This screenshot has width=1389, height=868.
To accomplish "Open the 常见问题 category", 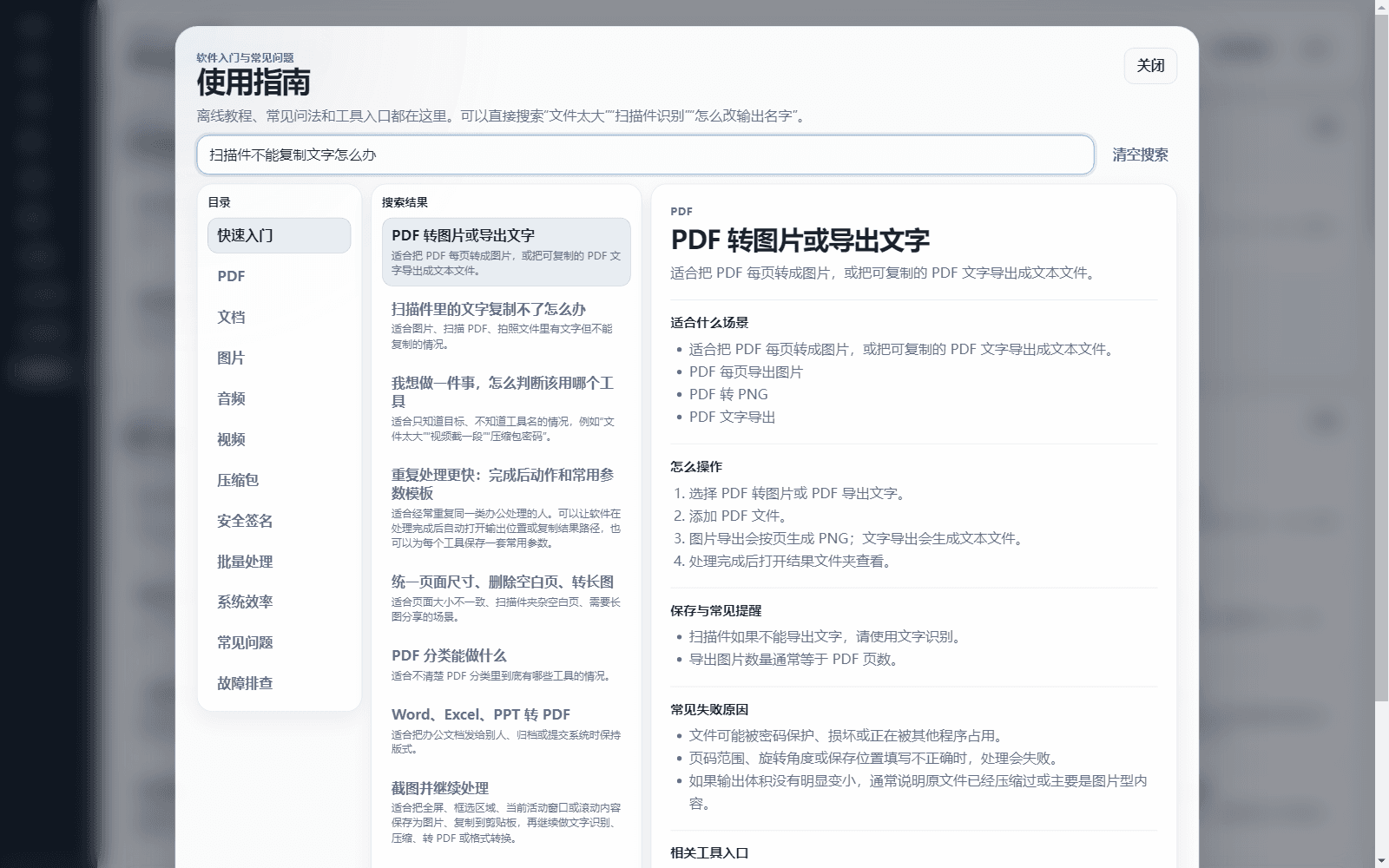I will coord(279,642).
